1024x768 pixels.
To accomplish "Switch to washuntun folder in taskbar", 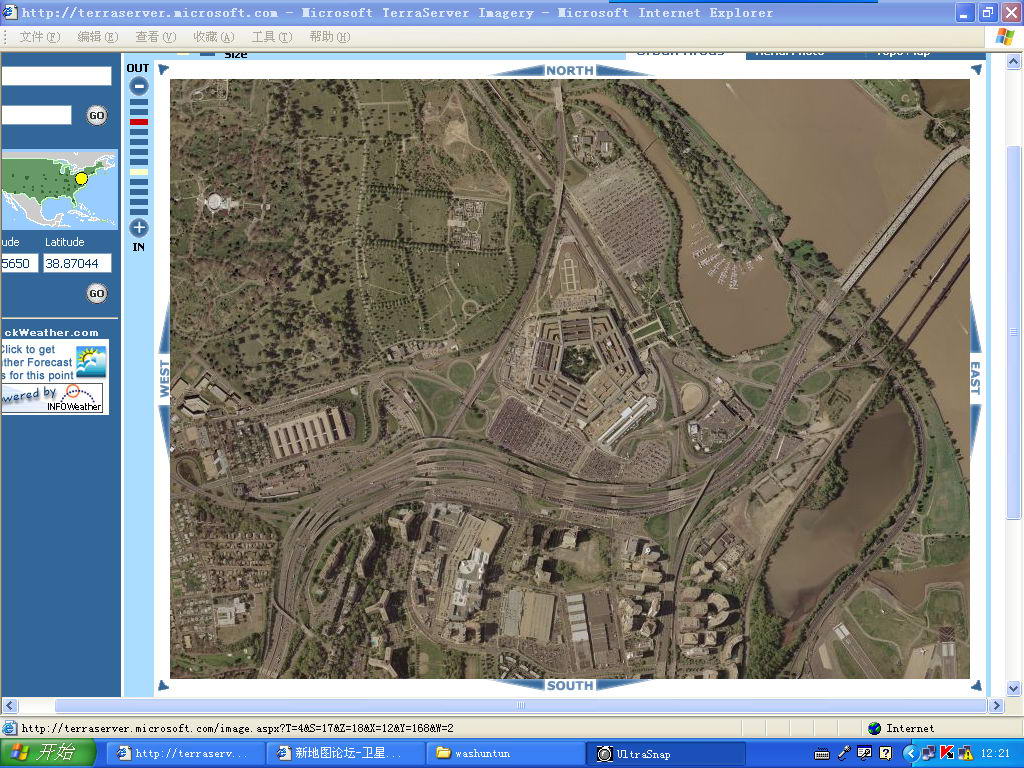I will (505, 753).
